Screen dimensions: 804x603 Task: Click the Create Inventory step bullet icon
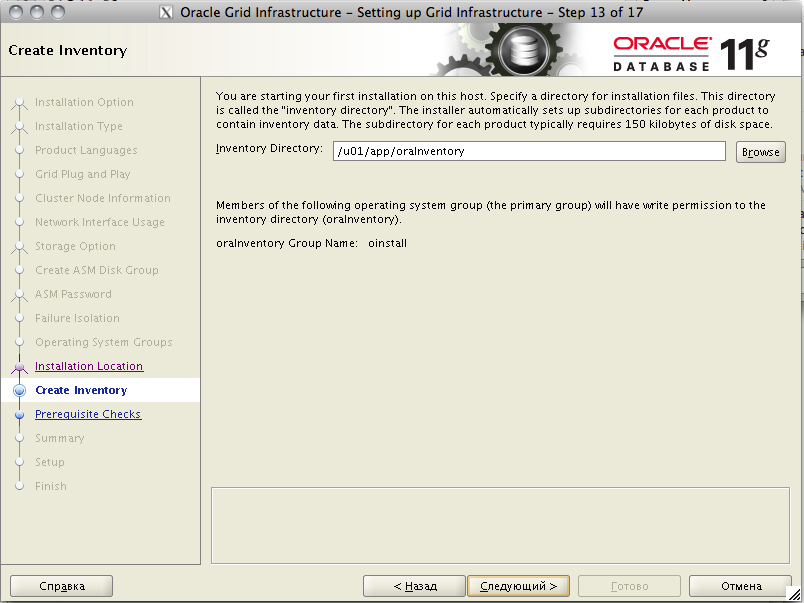pos(19,391)
